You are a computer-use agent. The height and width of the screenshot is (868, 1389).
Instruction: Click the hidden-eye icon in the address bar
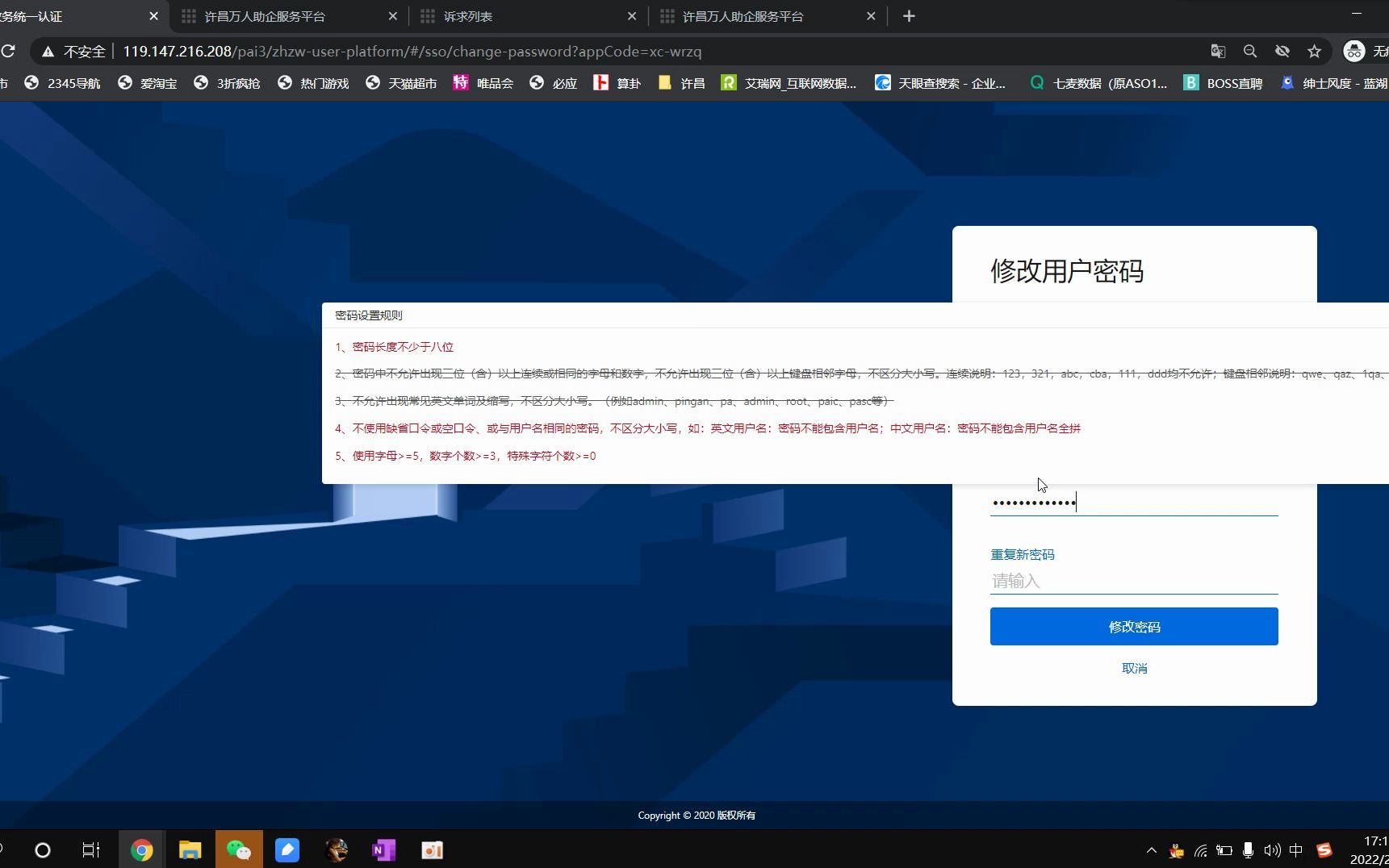(x=1282, y=51)
